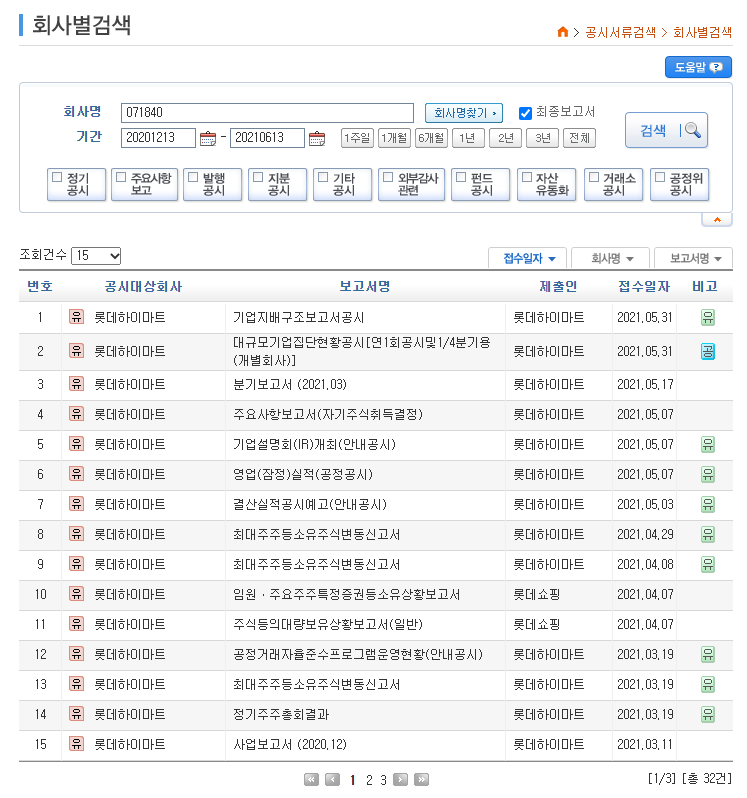Viewport: 747px width, 798px height.
Task: Click the 도움말 help button
Action: pyautogui.click(x=698, y=67)
